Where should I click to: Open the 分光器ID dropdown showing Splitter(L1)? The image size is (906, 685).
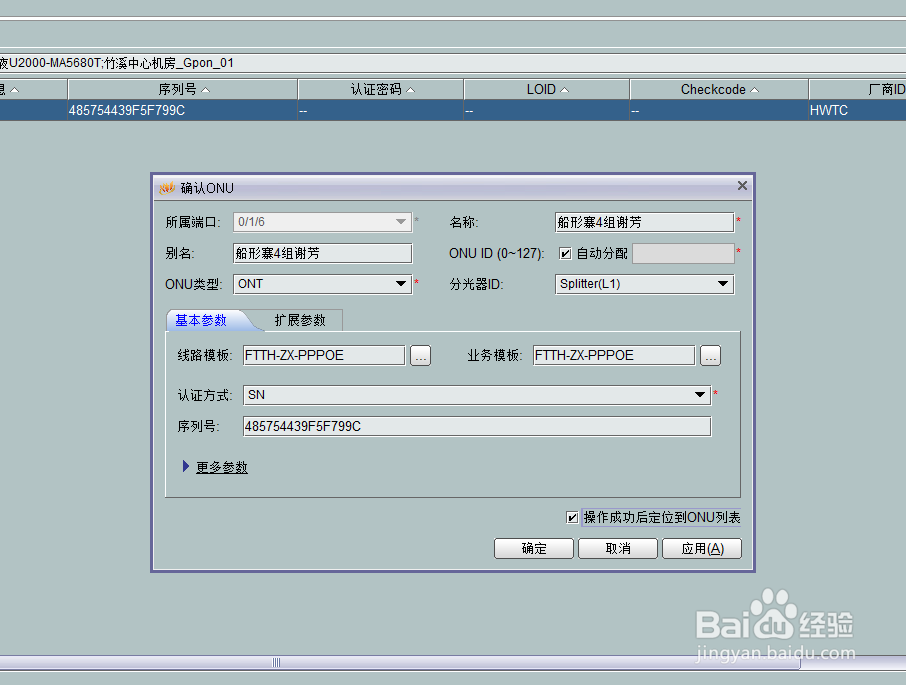[723, 284]
